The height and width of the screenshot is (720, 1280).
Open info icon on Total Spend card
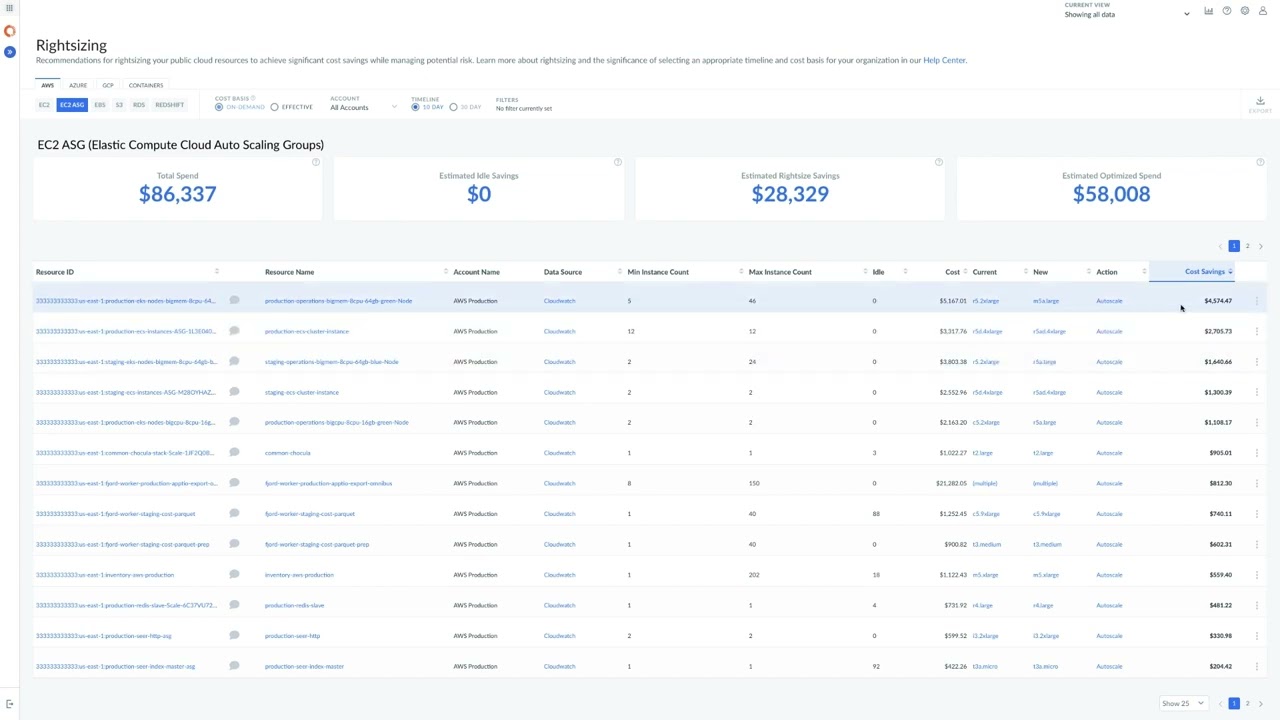pos(316,162)
